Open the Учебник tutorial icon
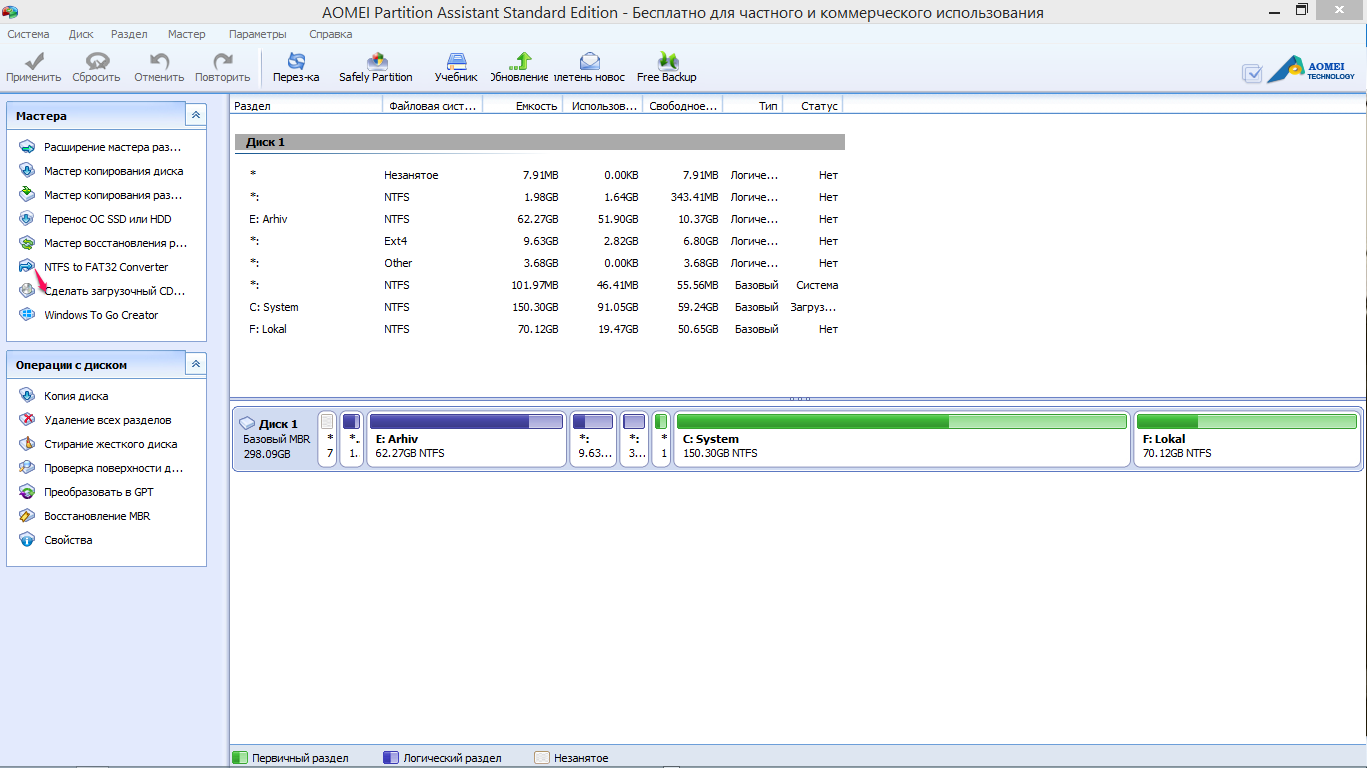The image size is (1367, 768). click(x=456, y=62)
